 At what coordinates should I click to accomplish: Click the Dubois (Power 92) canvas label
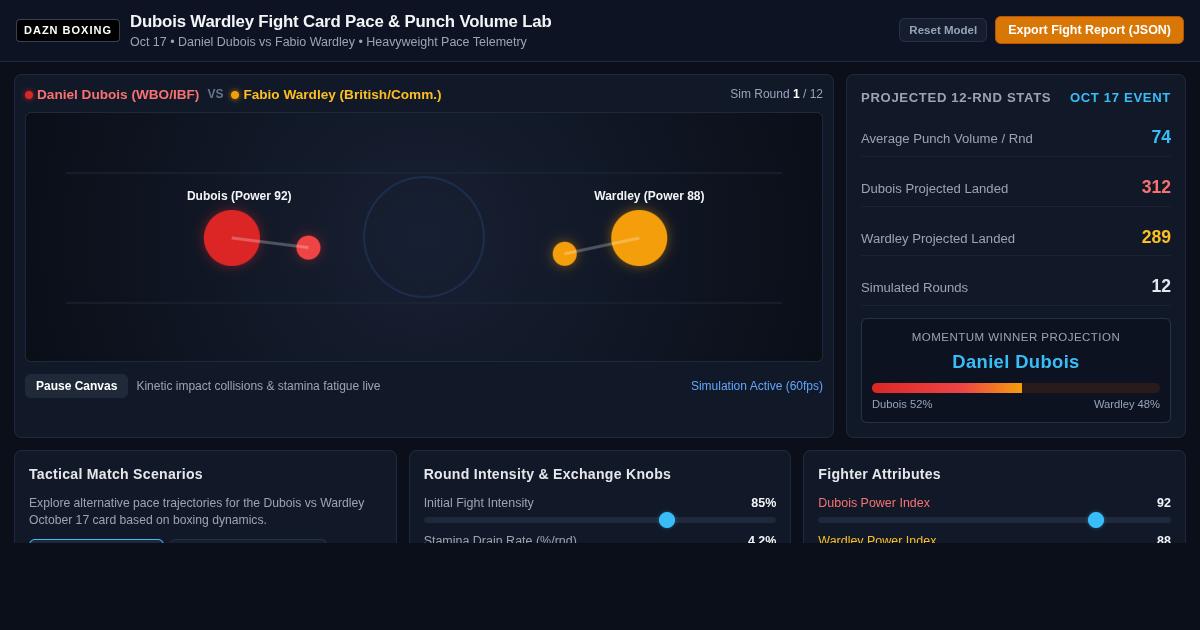coord(239,196)
